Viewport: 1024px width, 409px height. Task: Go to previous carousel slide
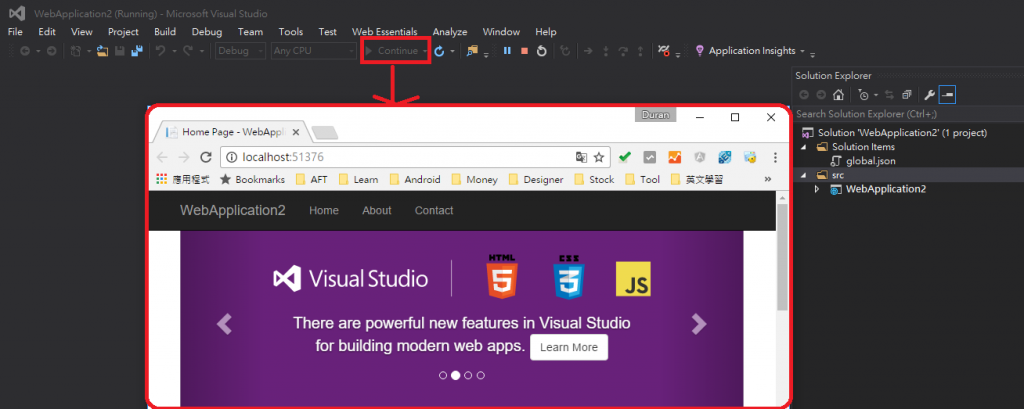224,323
